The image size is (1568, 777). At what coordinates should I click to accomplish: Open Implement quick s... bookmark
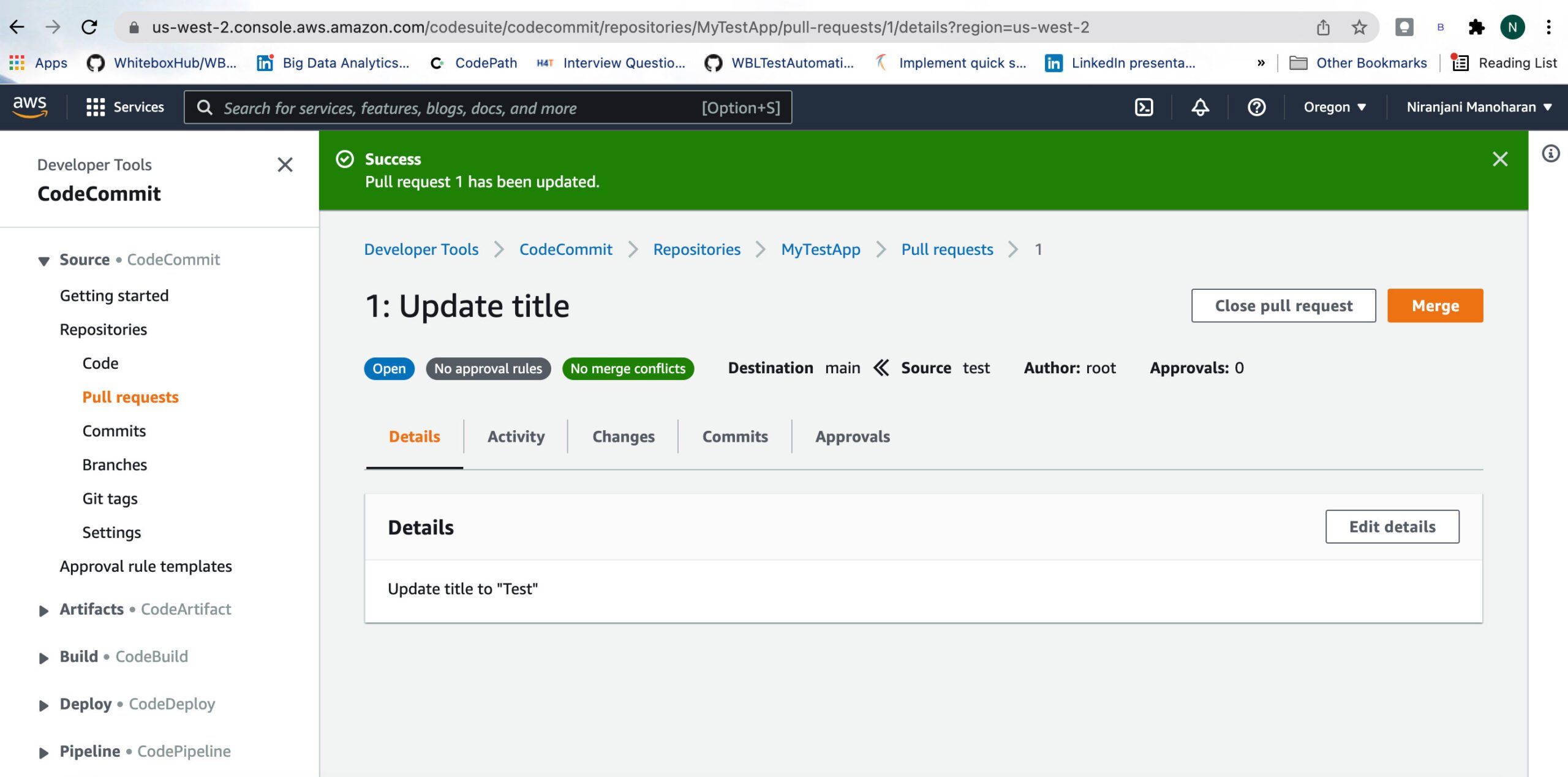pos(949,63)
